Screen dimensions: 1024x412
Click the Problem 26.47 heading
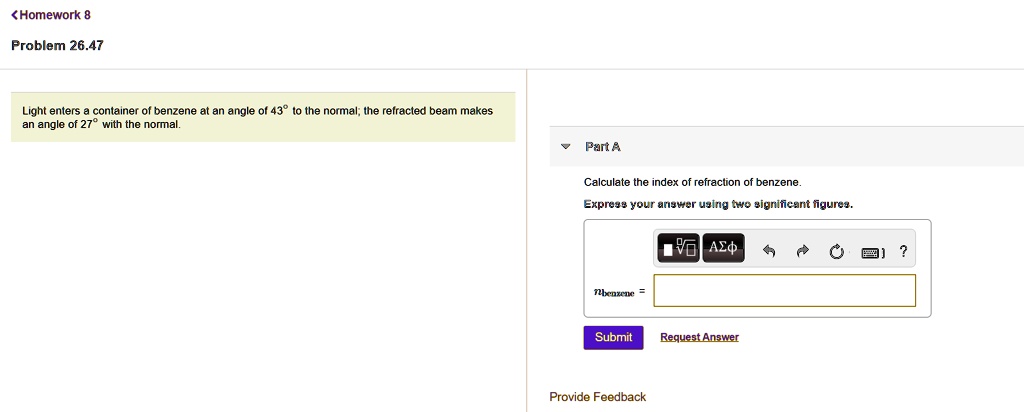click(57, 46)
